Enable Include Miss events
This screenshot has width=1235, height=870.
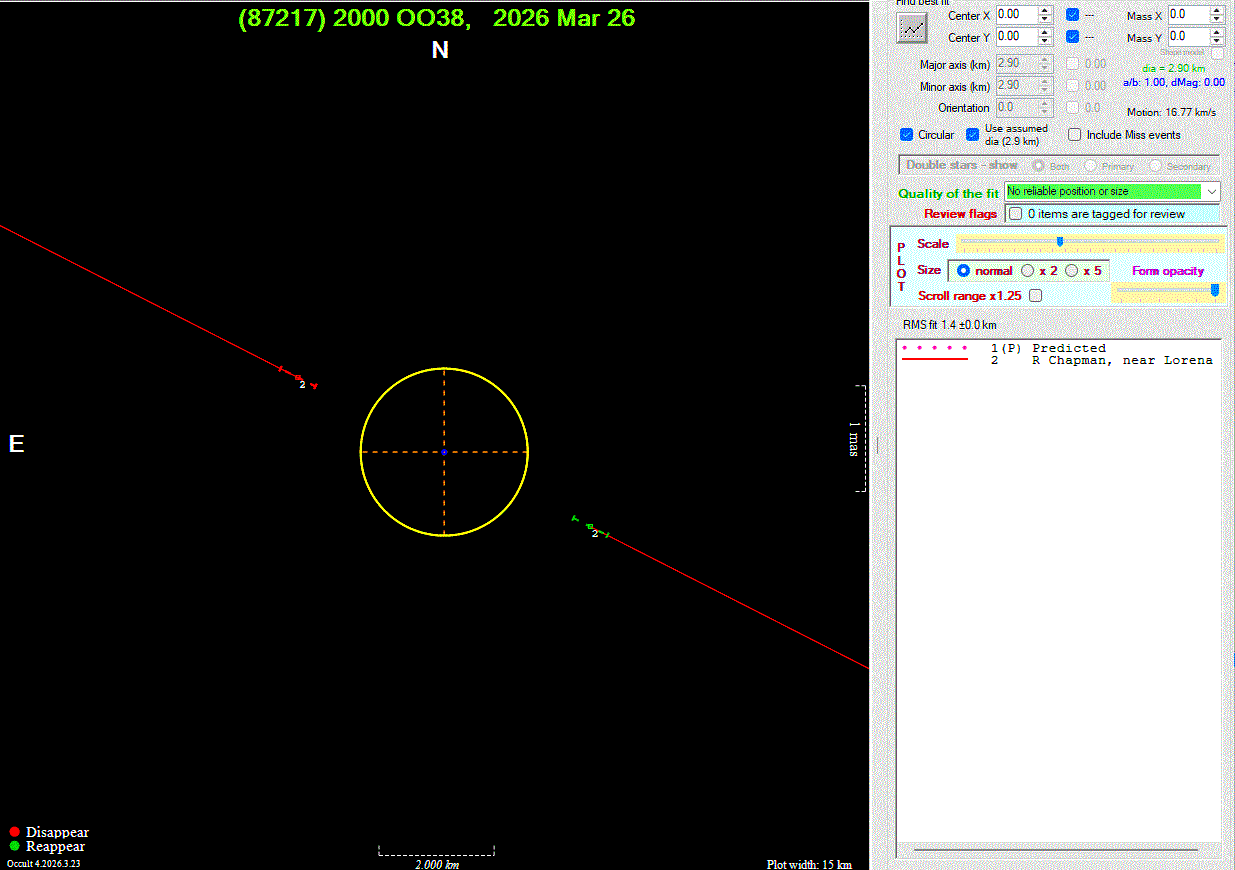(x=1075, y=135)
